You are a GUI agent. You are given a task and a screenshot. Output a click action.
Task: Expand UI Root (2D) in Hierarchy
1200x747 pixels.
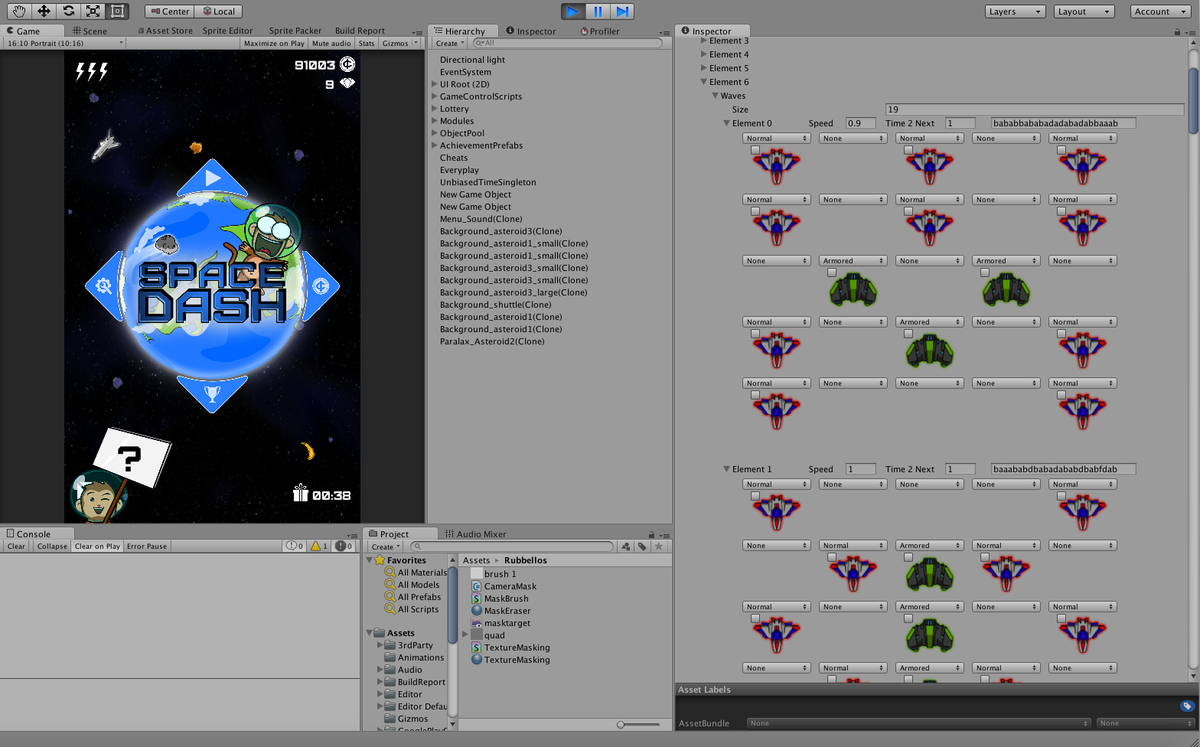pos(433,84)
